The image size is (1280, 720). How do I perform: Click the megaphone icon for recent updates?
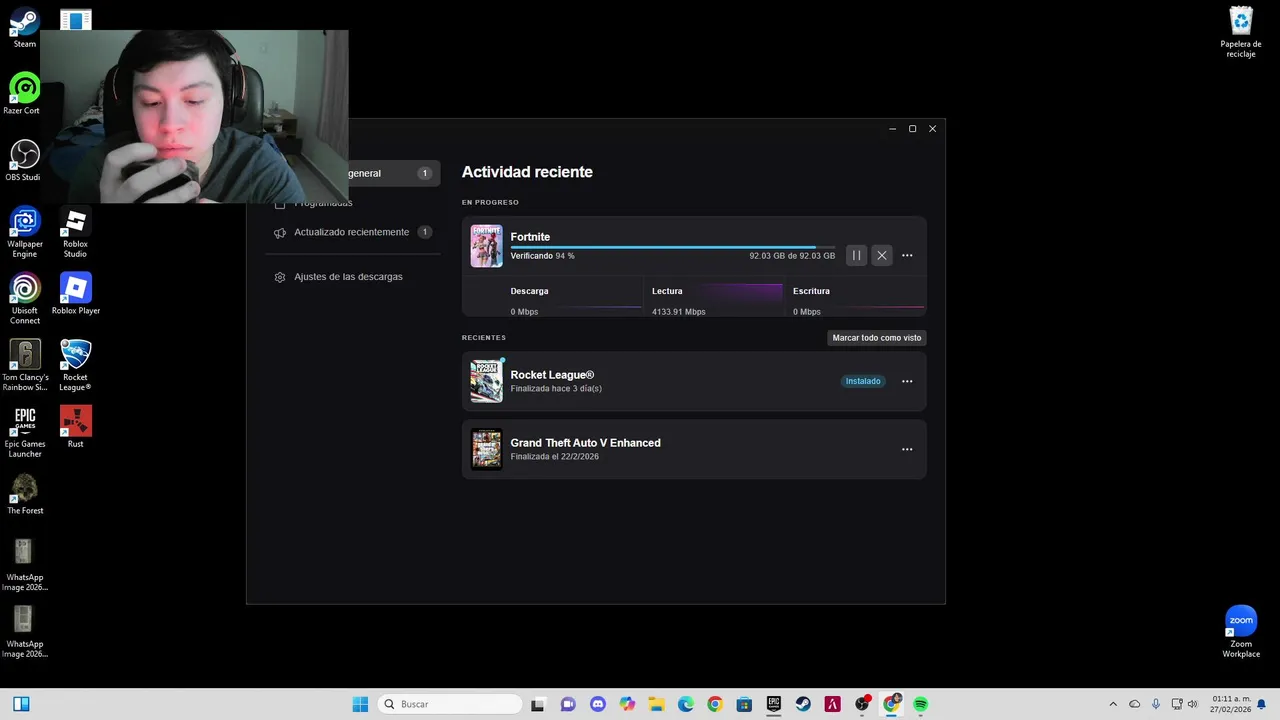(280, 232)
